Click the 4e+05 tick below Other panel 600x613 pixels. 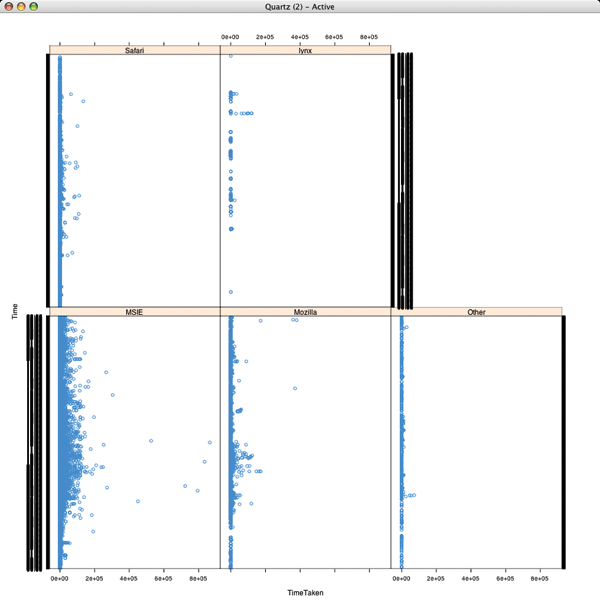(470, 578)
